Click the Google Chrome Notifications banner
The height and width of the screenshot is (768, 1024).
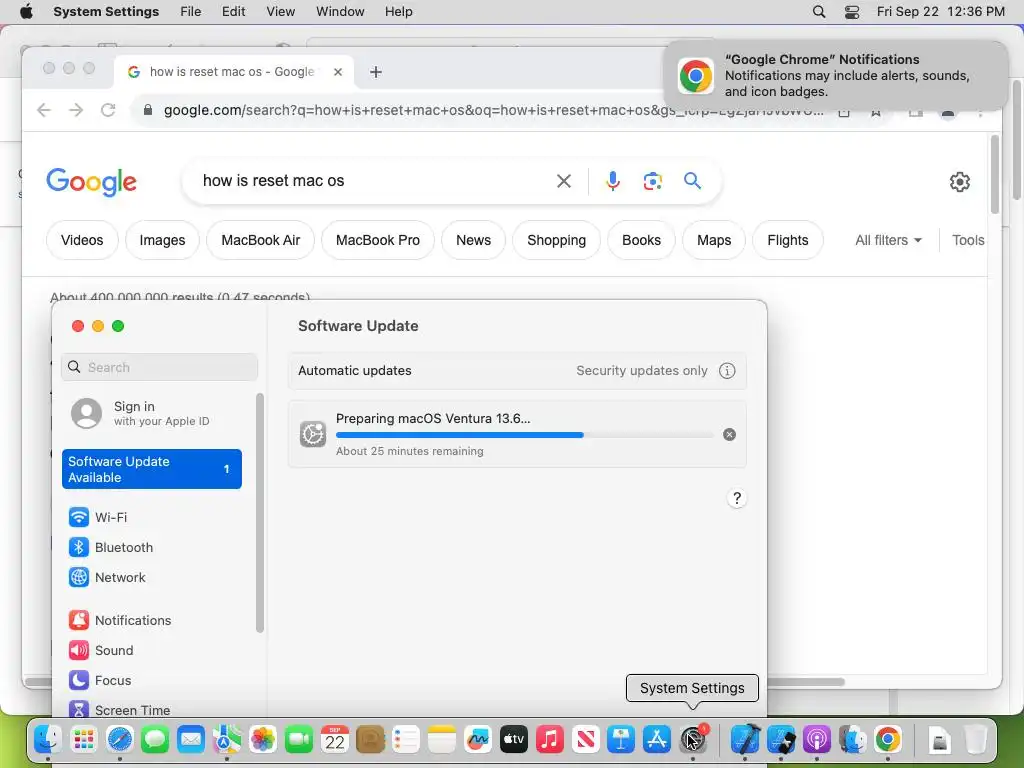tap(836, 76)
